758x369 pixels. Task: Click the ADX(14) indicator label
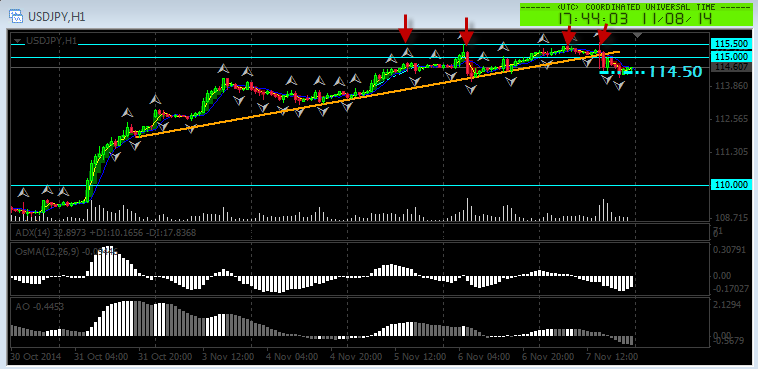pos(106,233)
